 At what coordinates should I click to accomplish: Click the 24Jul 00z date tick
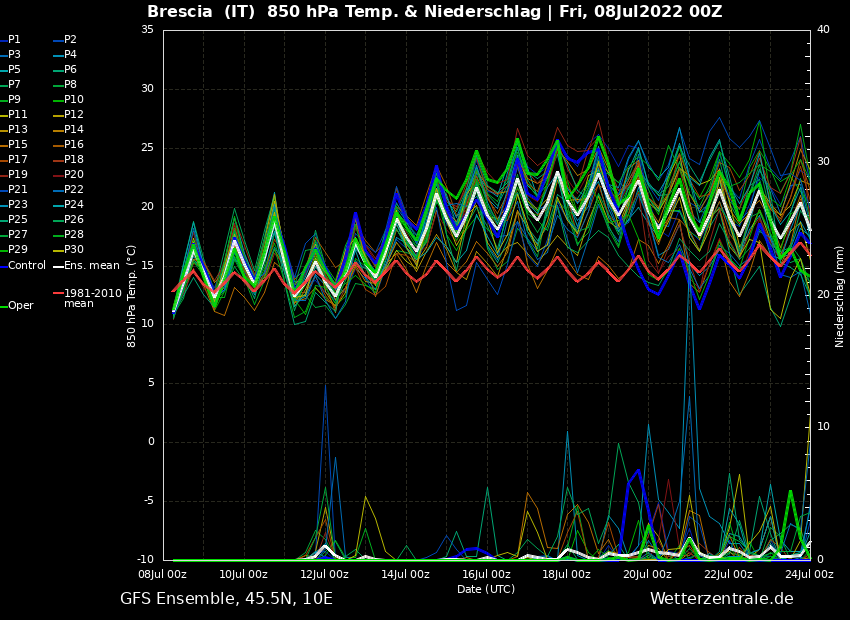(808, 575)
